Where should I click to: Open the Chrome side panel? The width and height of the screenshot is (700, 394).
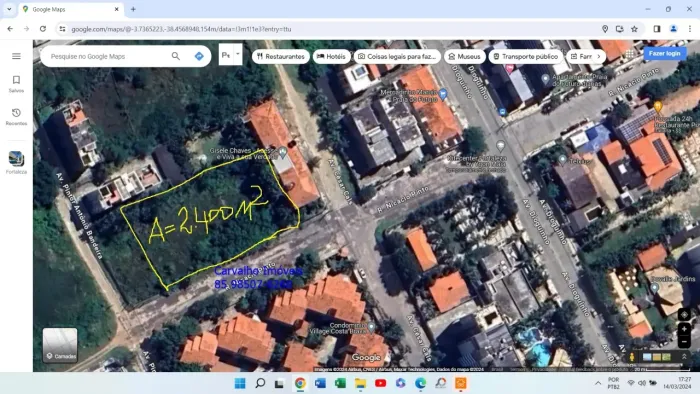pyautogui.click(x=657, y=29)
